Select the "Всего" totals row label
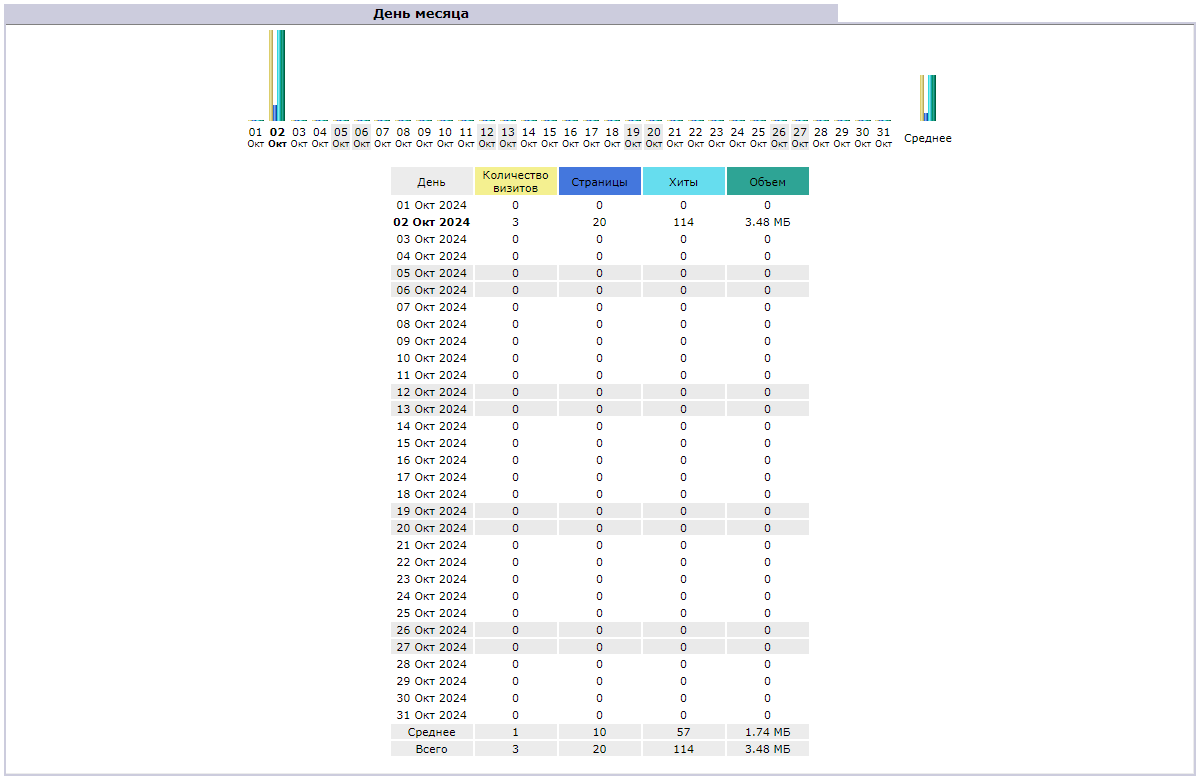 [432, 749]
